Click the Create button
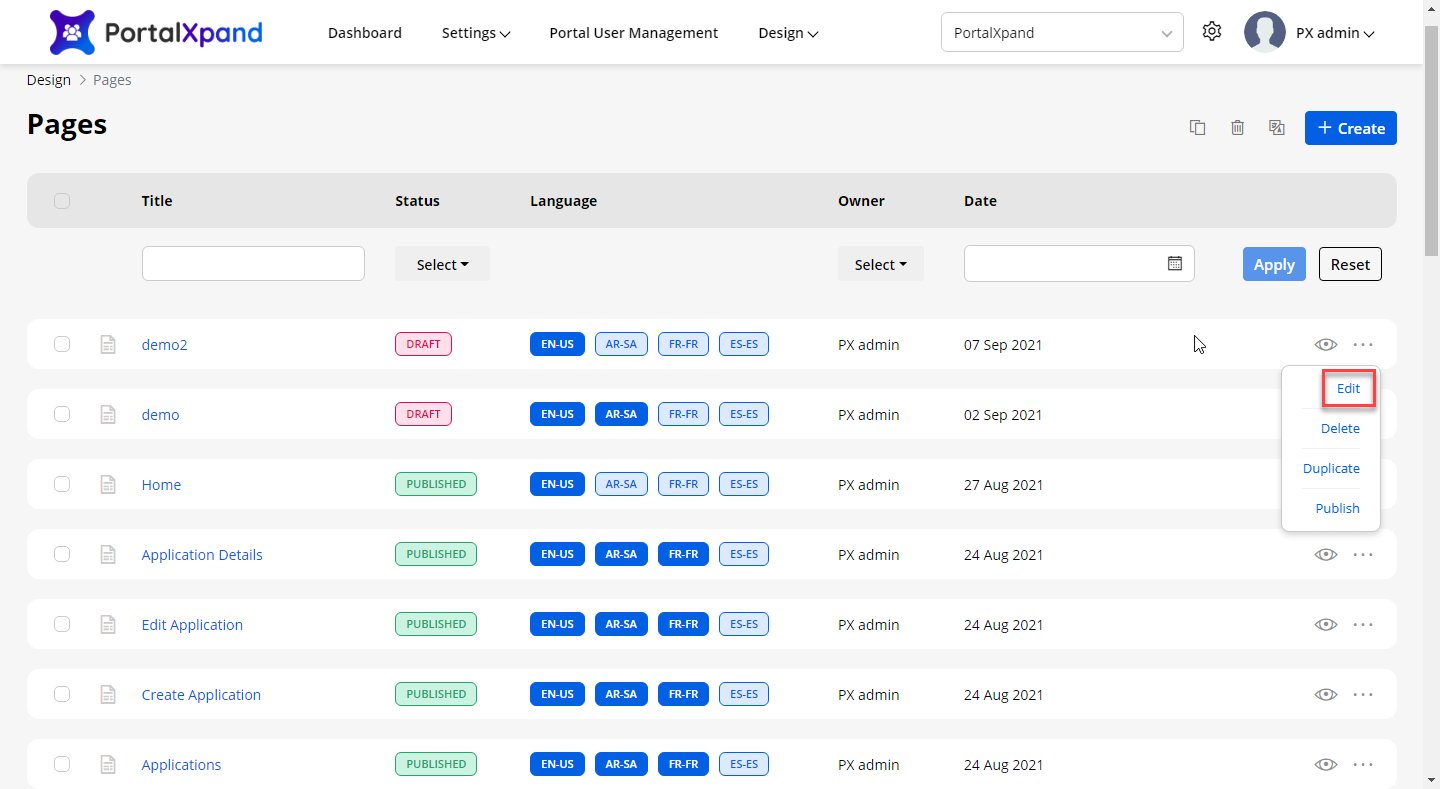Screen dimensions: 1440x789 [1350, 128]
